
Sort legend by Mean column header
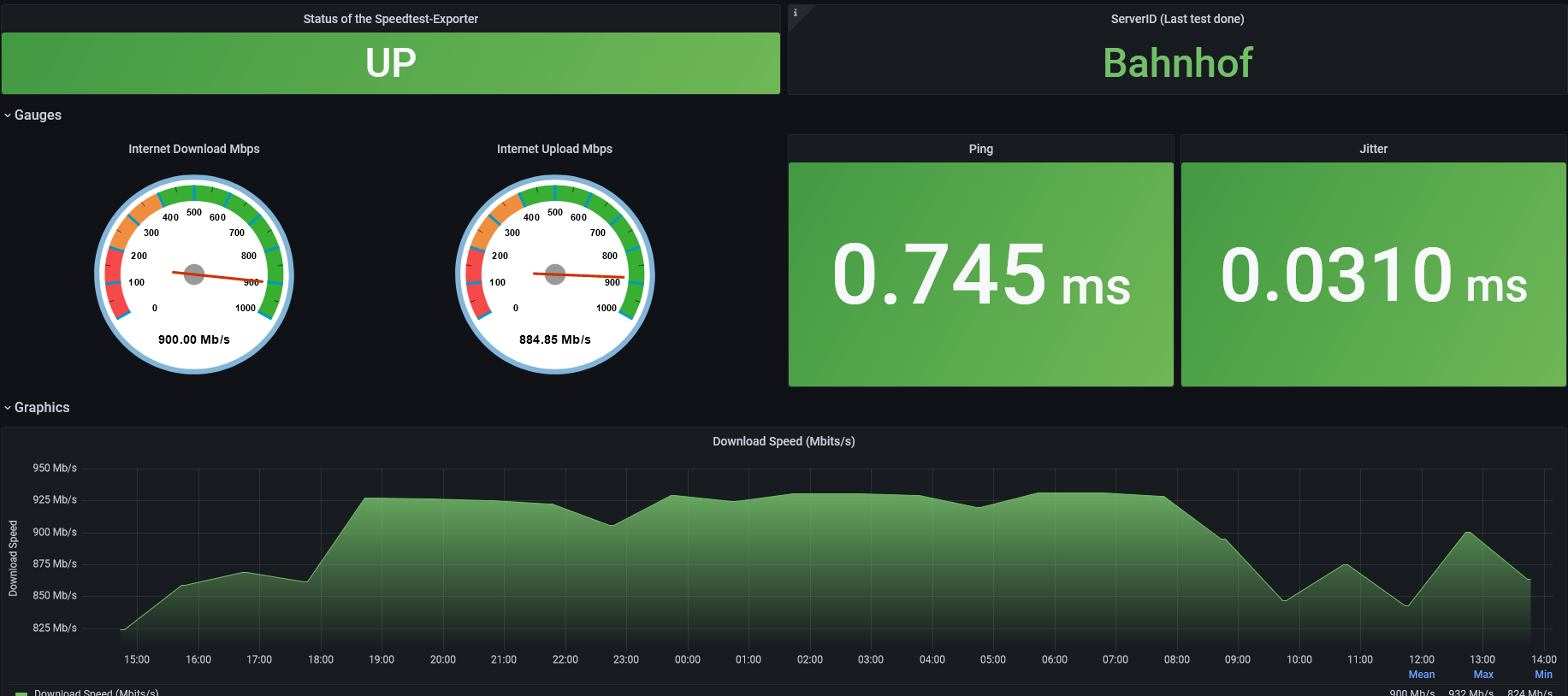tap(1421, 675)
